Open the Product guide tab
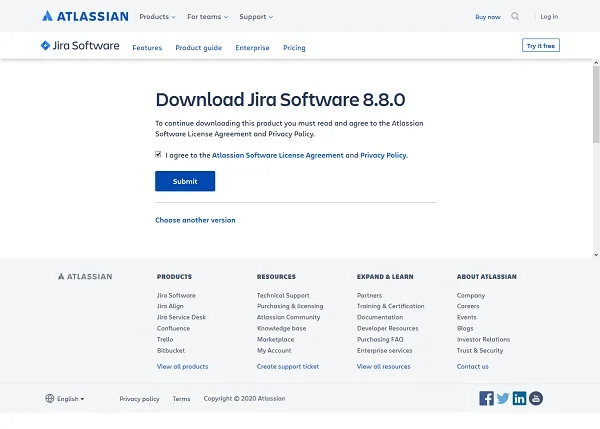 (x=199, y=48)
